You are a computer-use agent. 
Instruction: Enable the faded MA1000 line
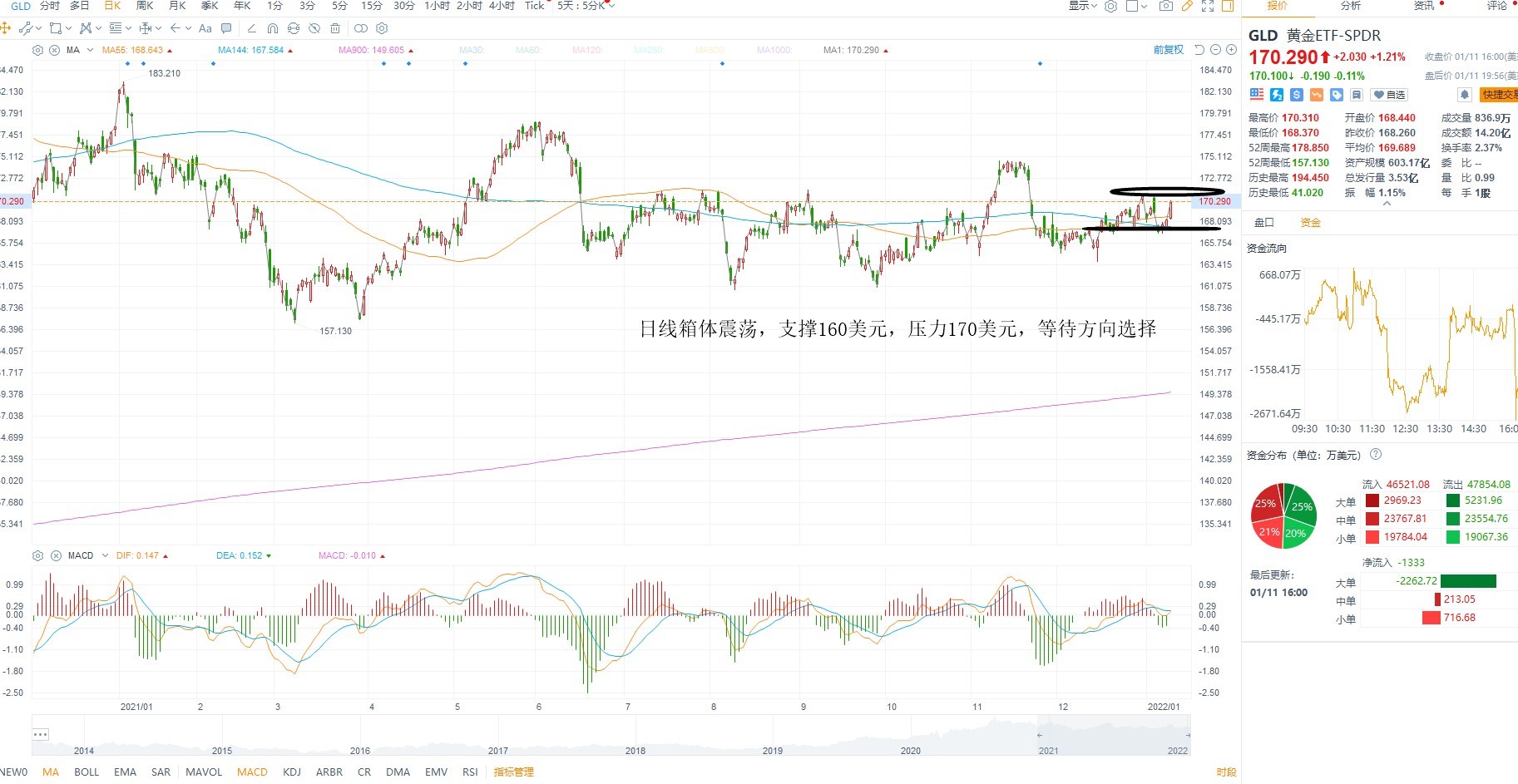774,50
